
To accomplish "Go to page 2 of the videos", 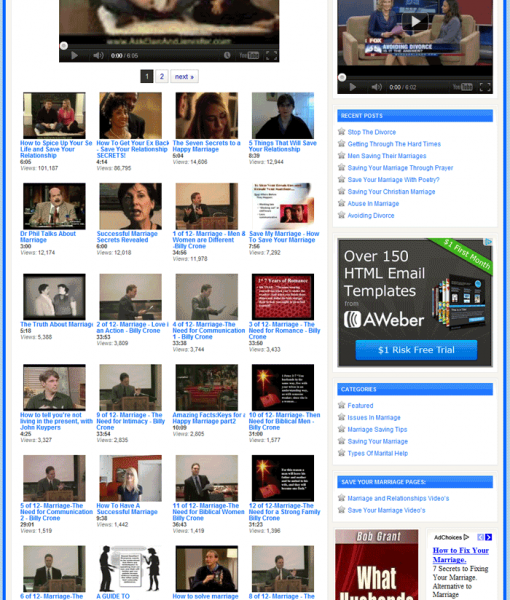I will click(x=162, y=77).
